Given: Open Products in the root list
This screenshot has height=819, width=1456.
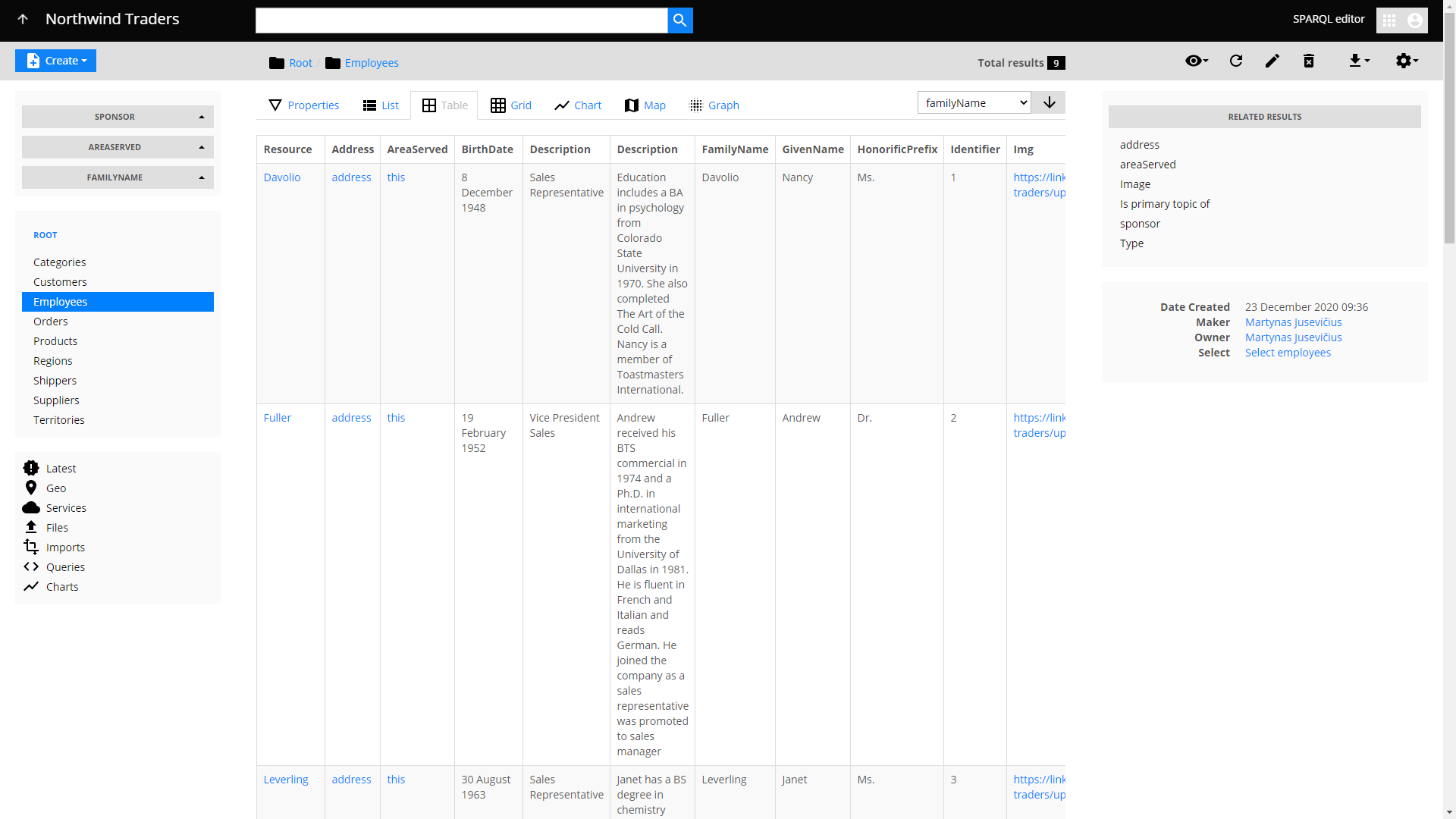Looking at the screenshot, I should pos(118,341).
